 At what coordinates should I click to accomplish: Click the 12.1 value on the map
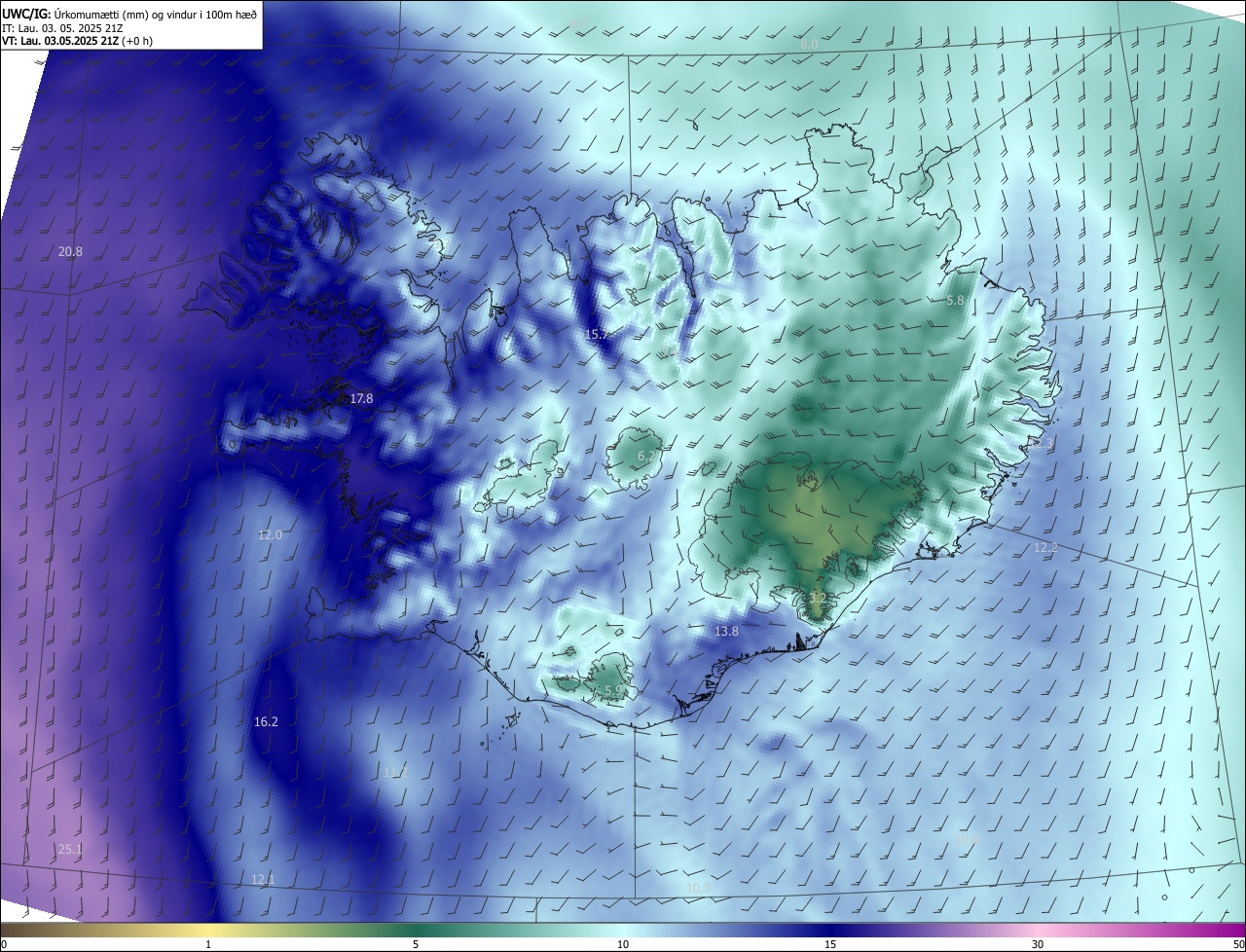point(263,879)
